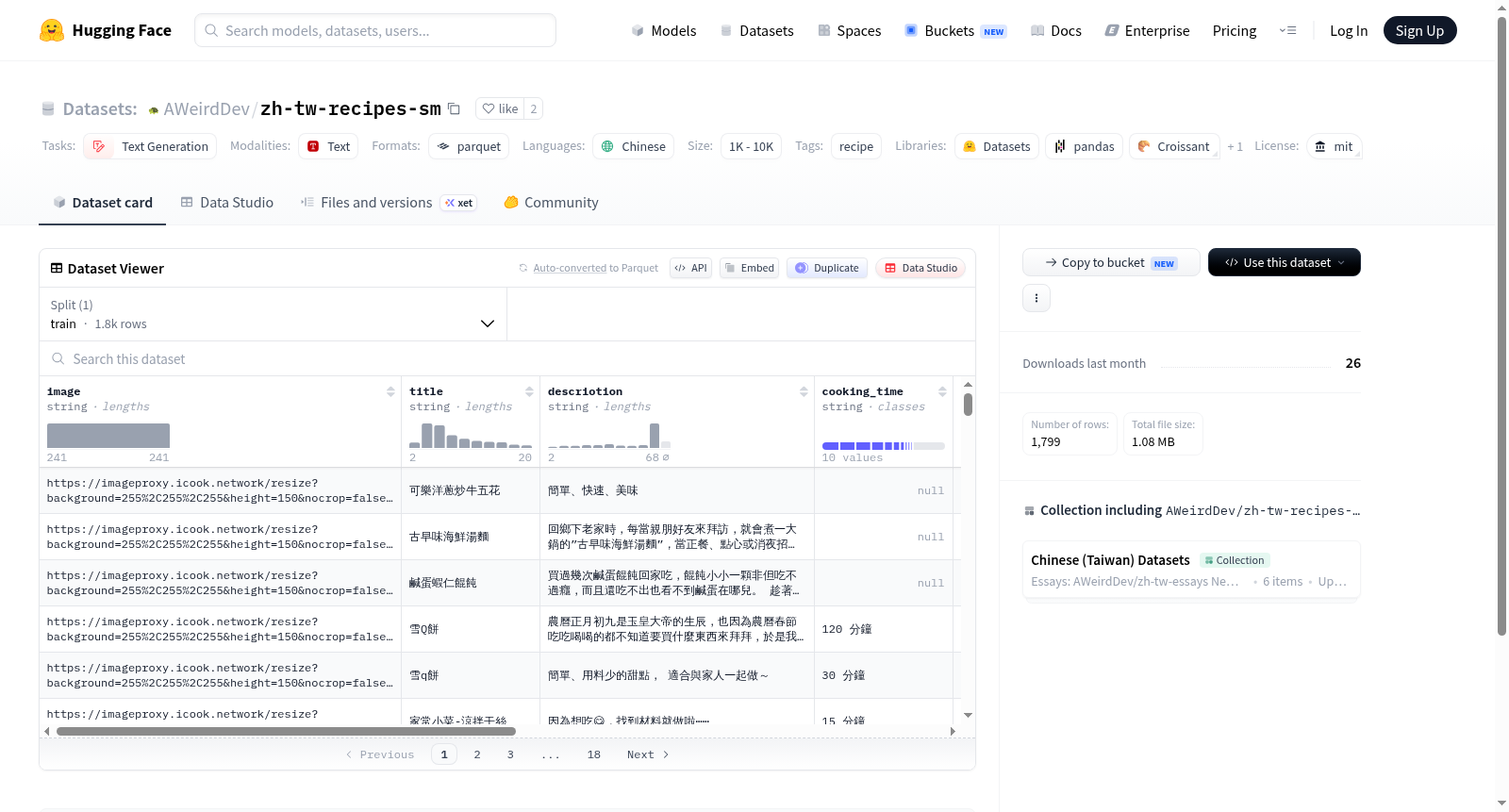1509x812 pixels.
Task: Sort the image column via its arrows
Action: (x=390, y=391)
